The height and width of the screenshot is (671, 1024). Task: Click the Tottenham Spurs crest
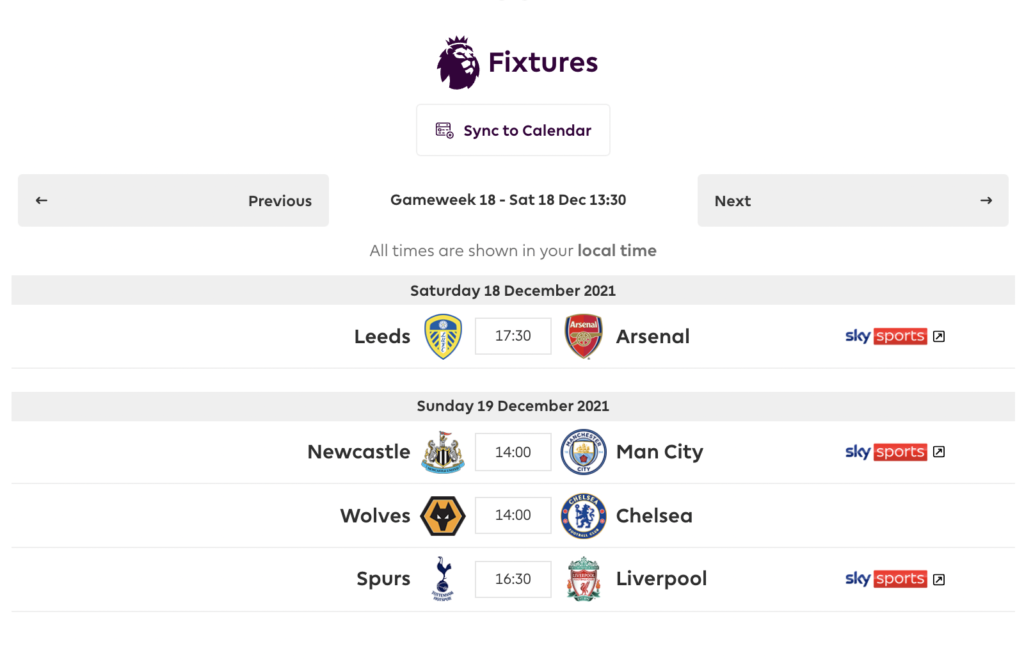(443, 579)
